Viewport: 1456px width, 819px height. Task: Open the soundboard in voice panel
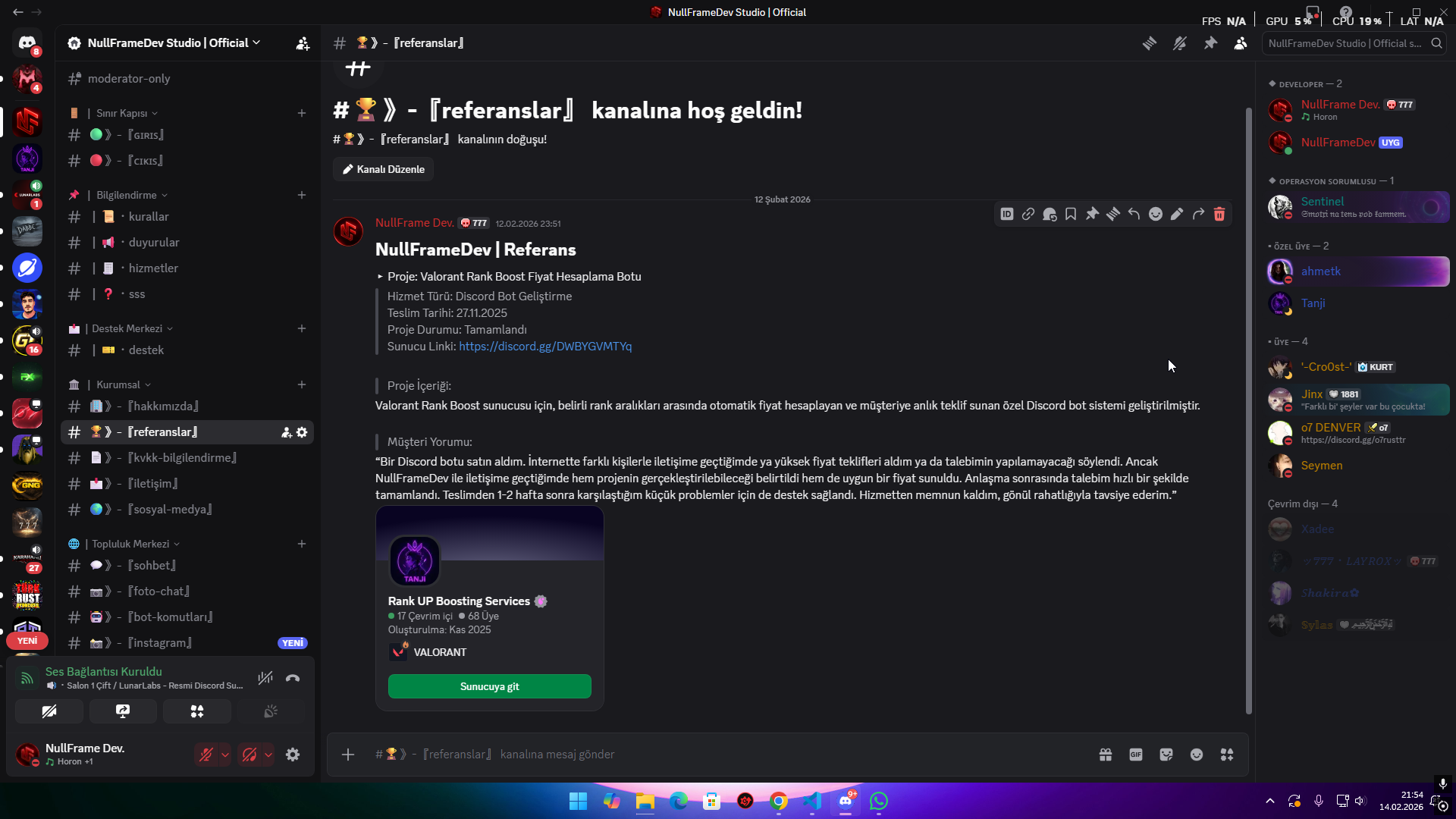(x=271, y=711)
